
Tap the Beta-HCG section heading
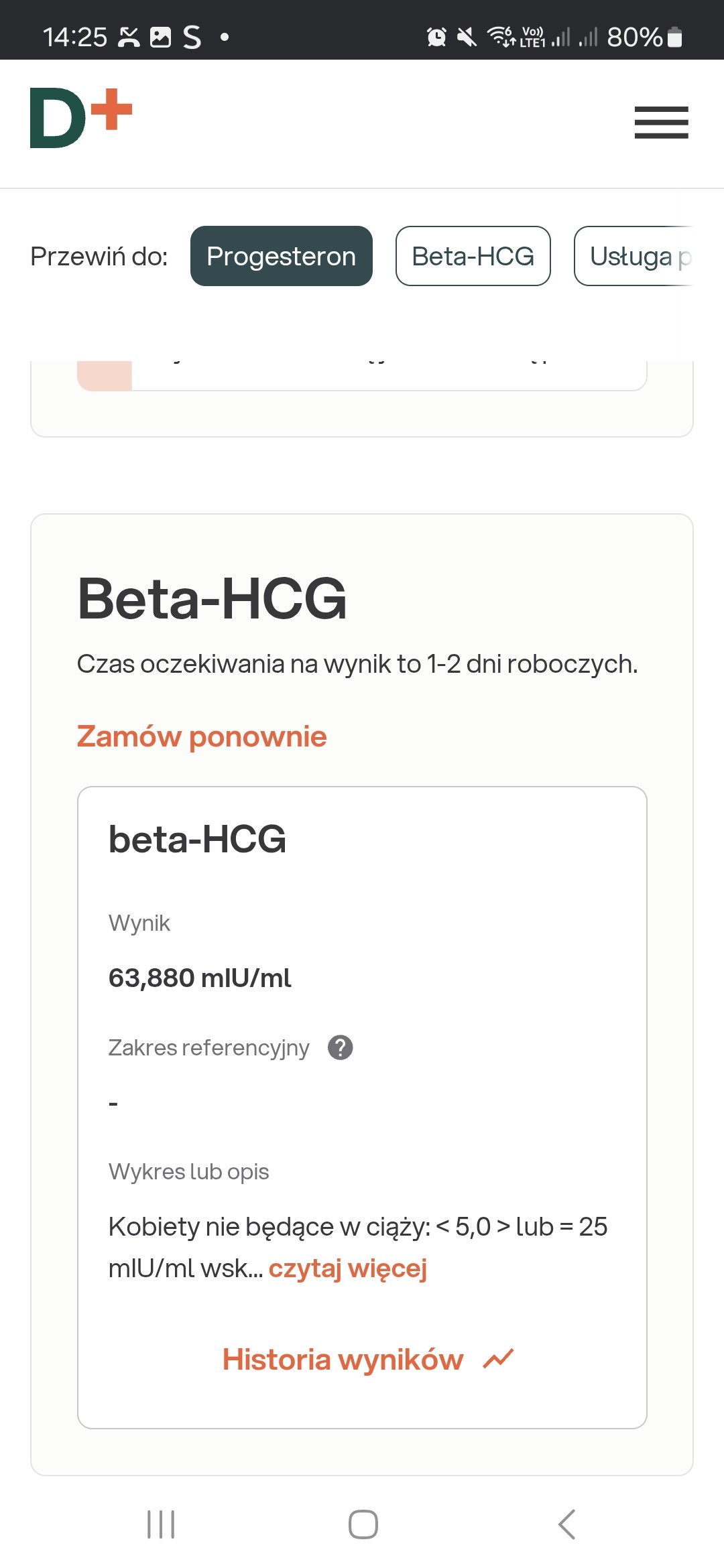point(212,598)
